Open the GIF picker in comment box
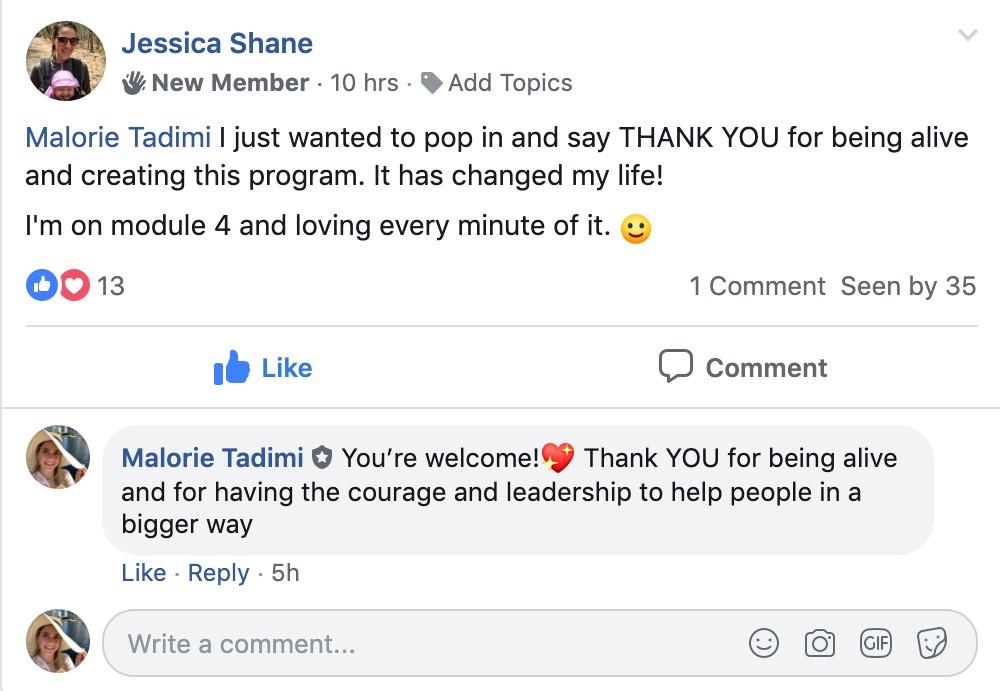Image resolution: width=1000 pixels, height=691 pixels. [876, 643]
